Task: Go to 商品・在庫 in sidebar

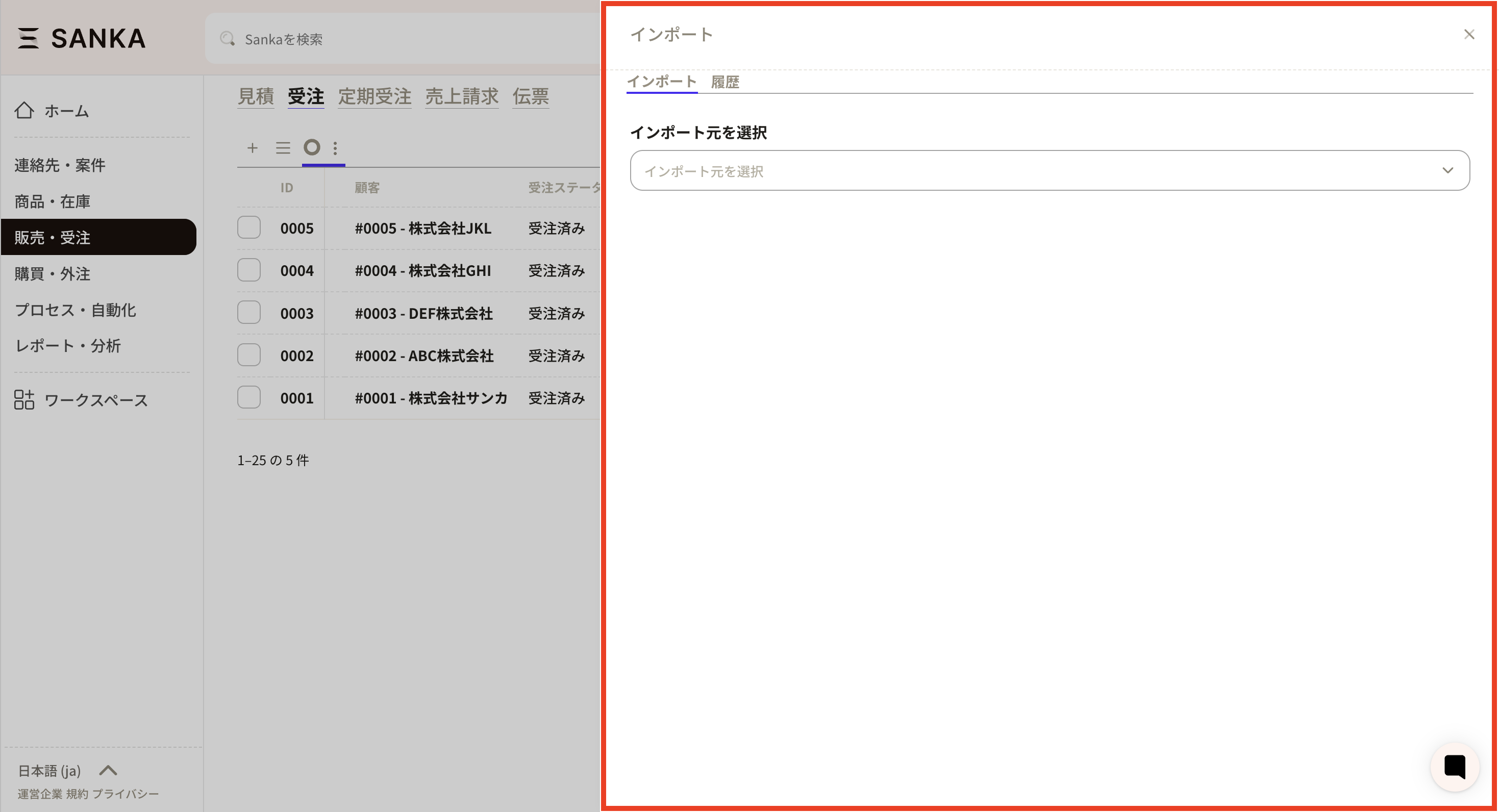Action: (x=53, y=201)
